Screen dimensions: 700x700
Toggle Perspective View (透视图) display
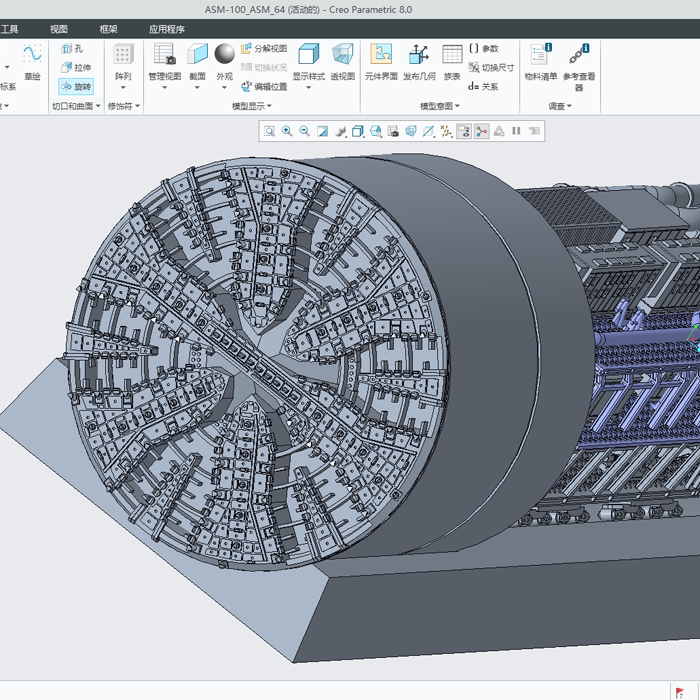[x=343, y=61]
